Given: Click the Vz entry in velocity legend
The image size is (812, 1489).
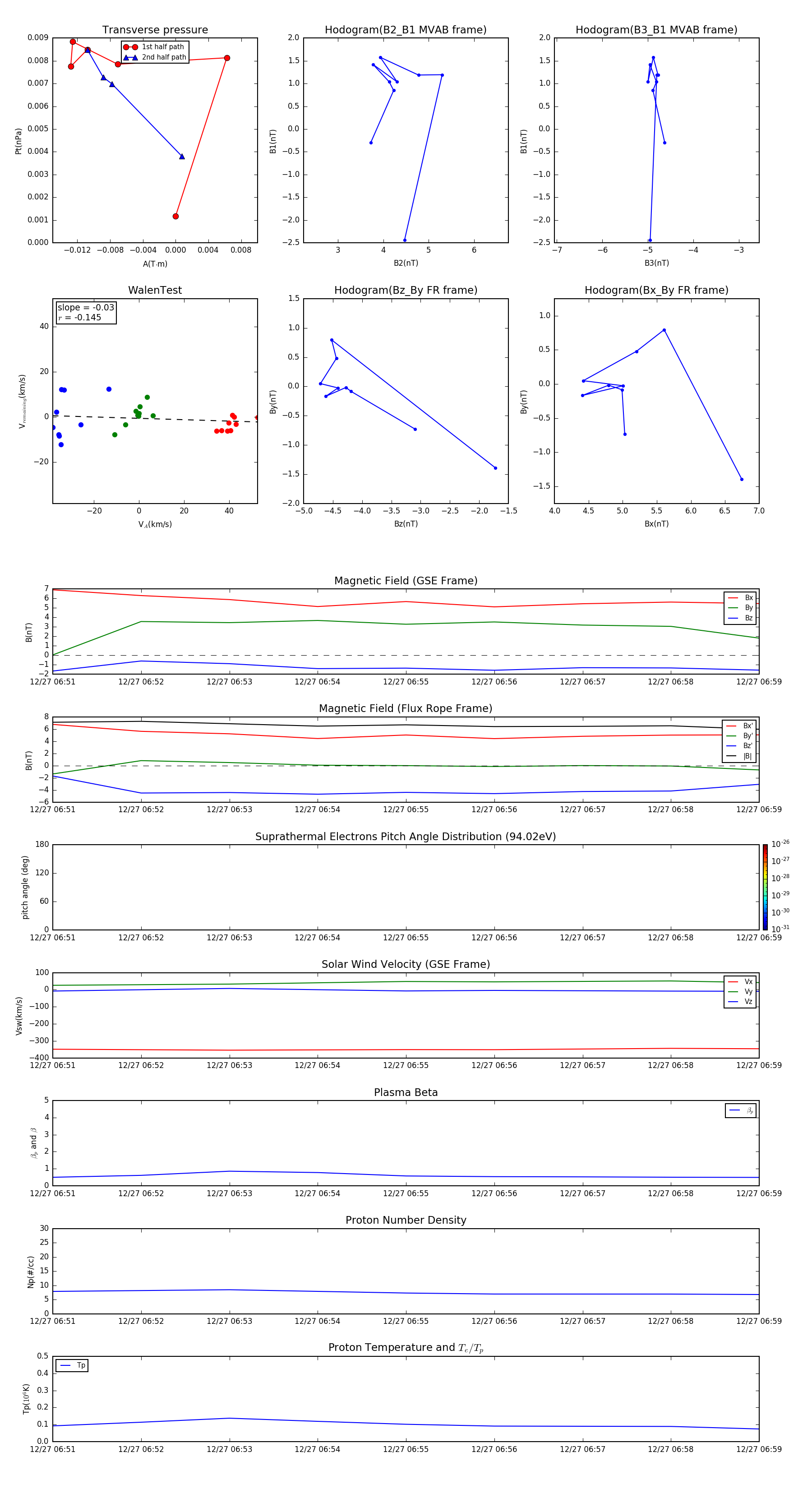Looking at the screenshot, I should [740, 1001].
